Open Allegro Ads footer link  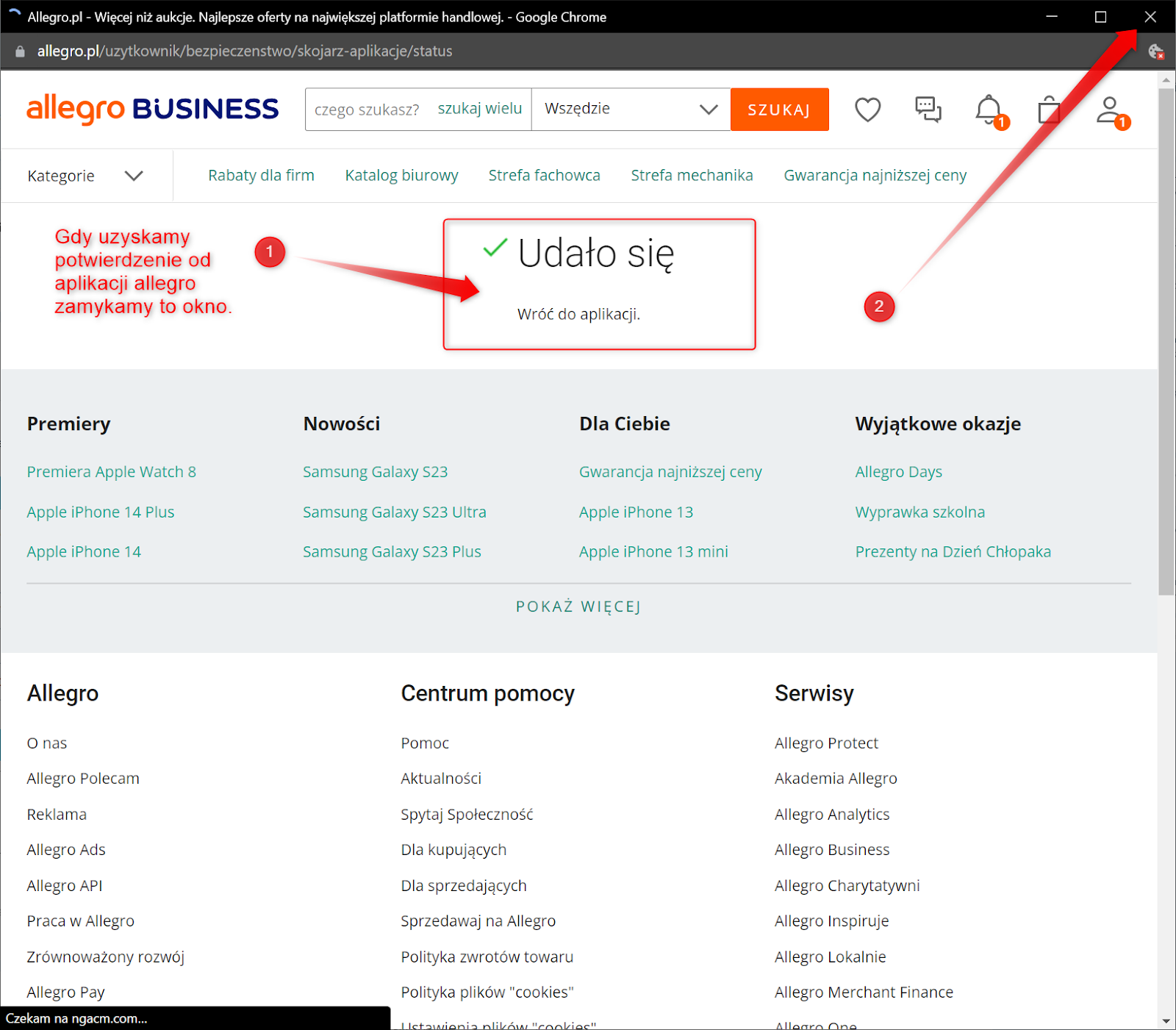[x=66, y=850]
